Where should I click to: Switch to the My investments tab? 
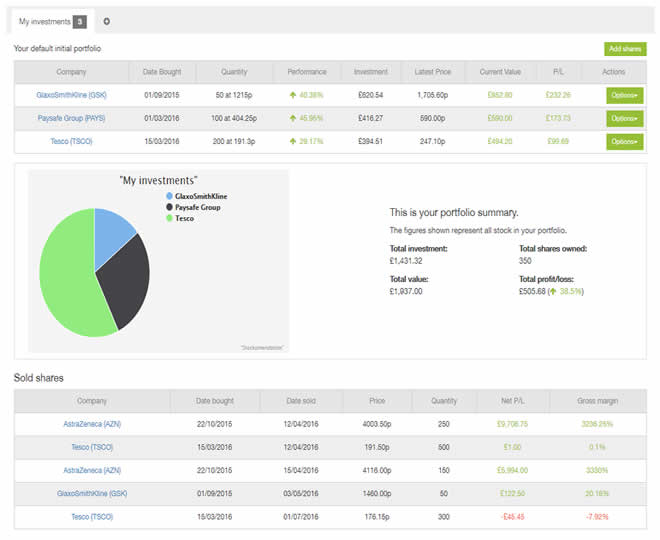43,21
